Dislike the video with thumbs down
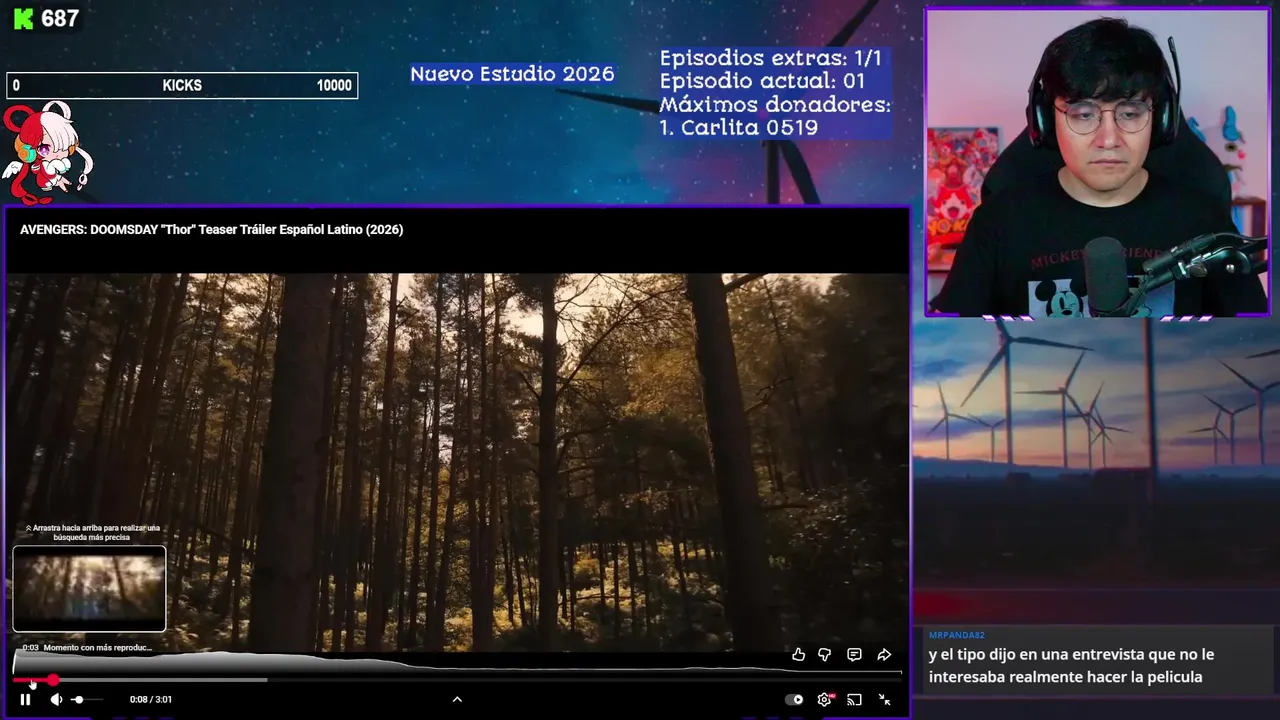The width and height of the screenshot is (1280, 720). coord(825,654)
